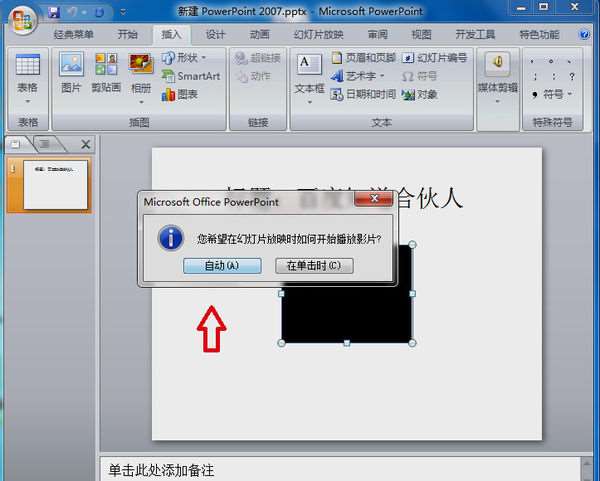Open the 开发工具 tab
The image size is (600, 481).
click(x=475, y=35)
